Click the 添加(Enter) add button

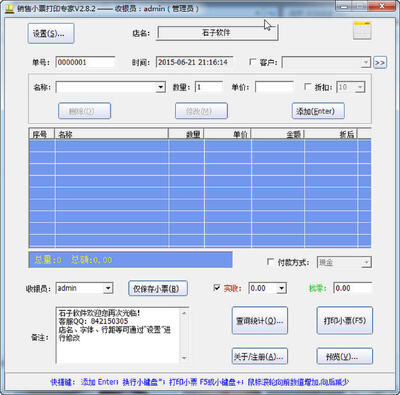pos(318,111)
